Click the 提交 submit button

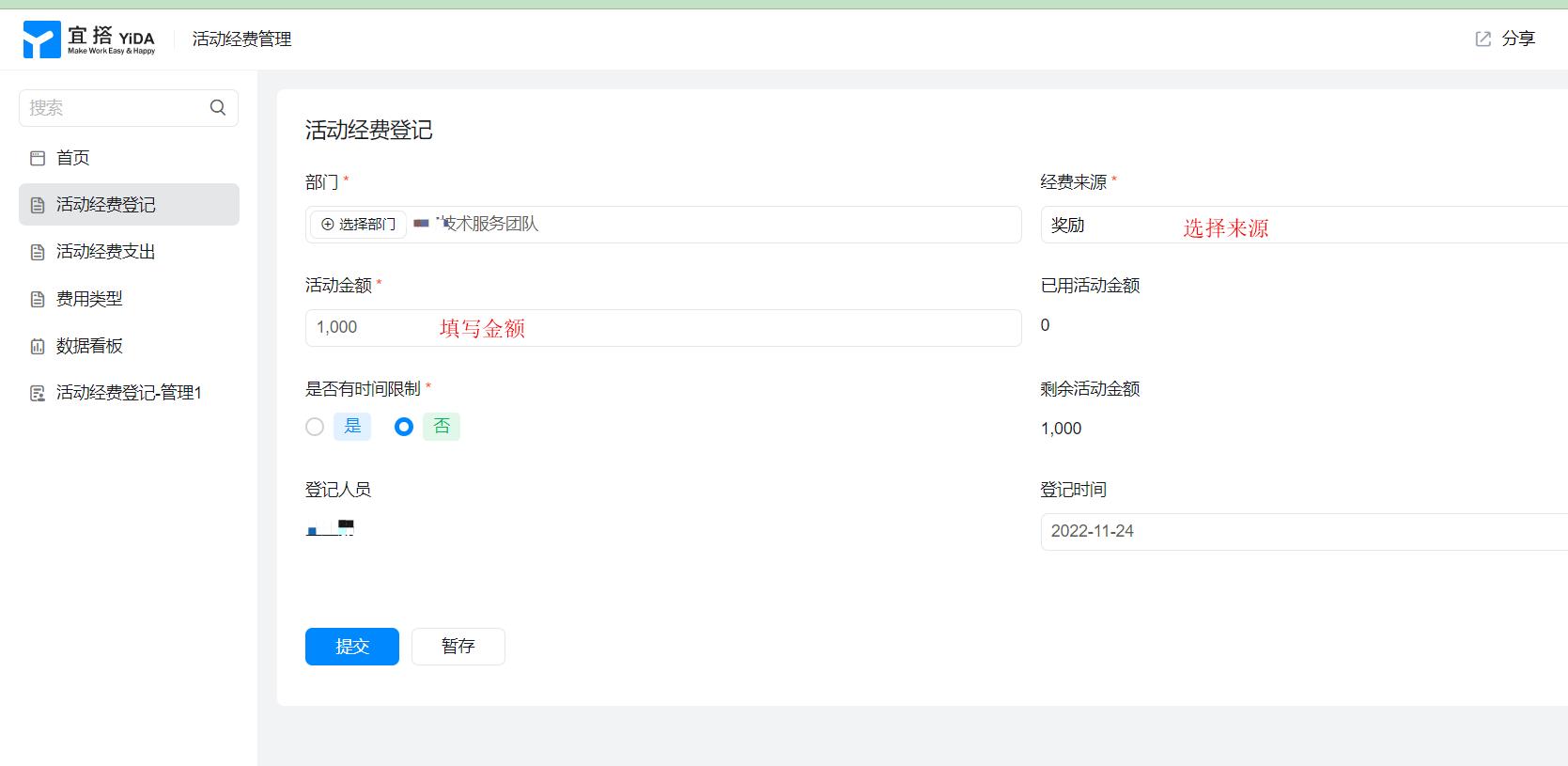tap(352, 647)
